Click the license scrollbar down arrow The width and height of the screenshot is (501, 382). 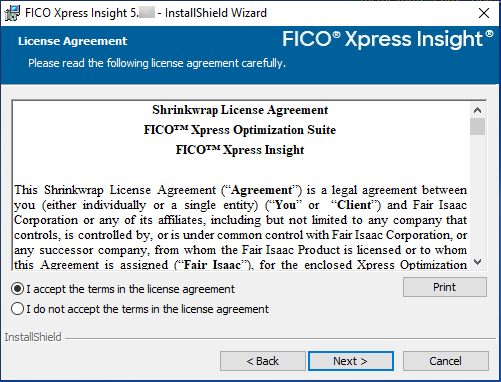(x=477, y=262)
